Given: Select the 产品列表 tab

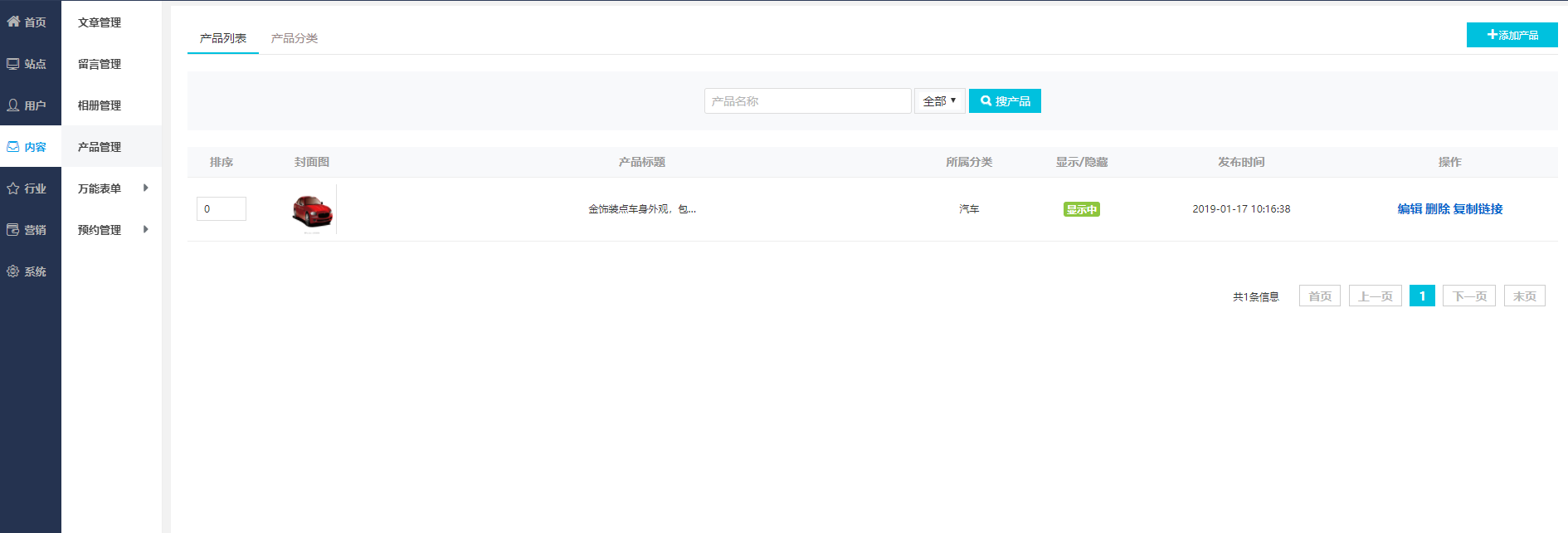Looking at the screenshot, I should 223,38.
